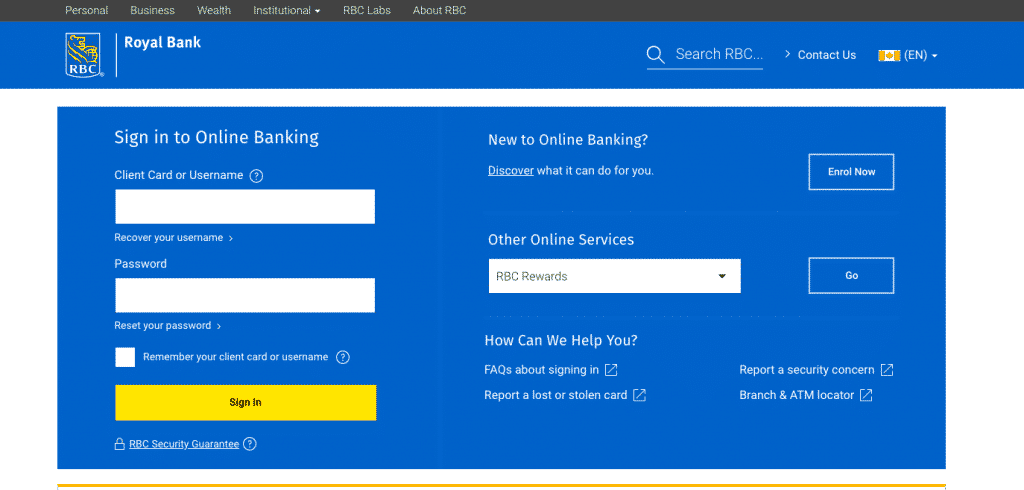Image resolution: width=1024 pixels, height=490 pixels.
Task: Open the Wealth menu item
Action: coord(214,10)
